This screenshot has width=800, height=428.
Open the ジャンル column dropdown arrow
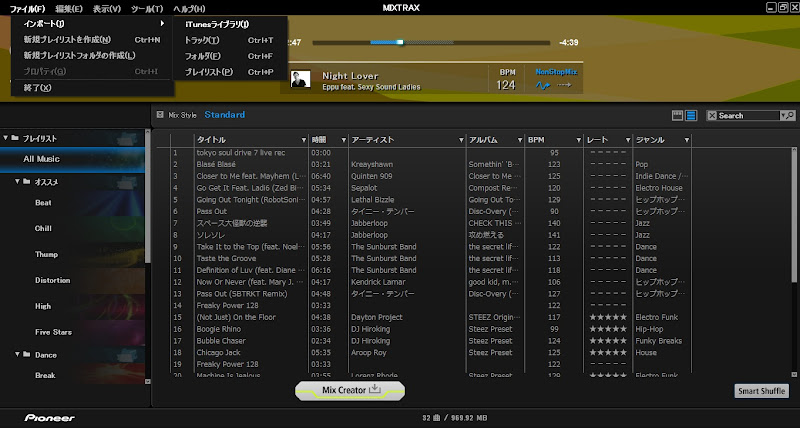point(687,140)
